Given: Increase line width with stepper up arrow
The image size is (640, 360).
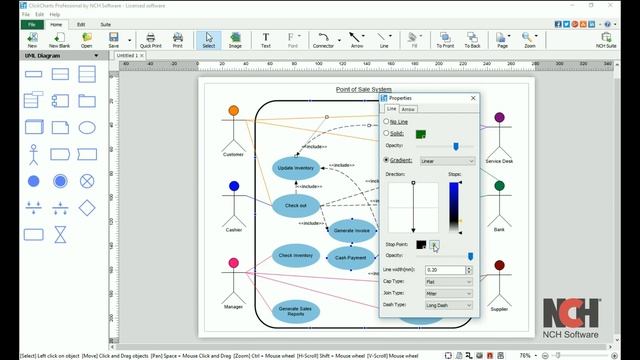Looking at the screenshot, I should click(x=469, y=268).
